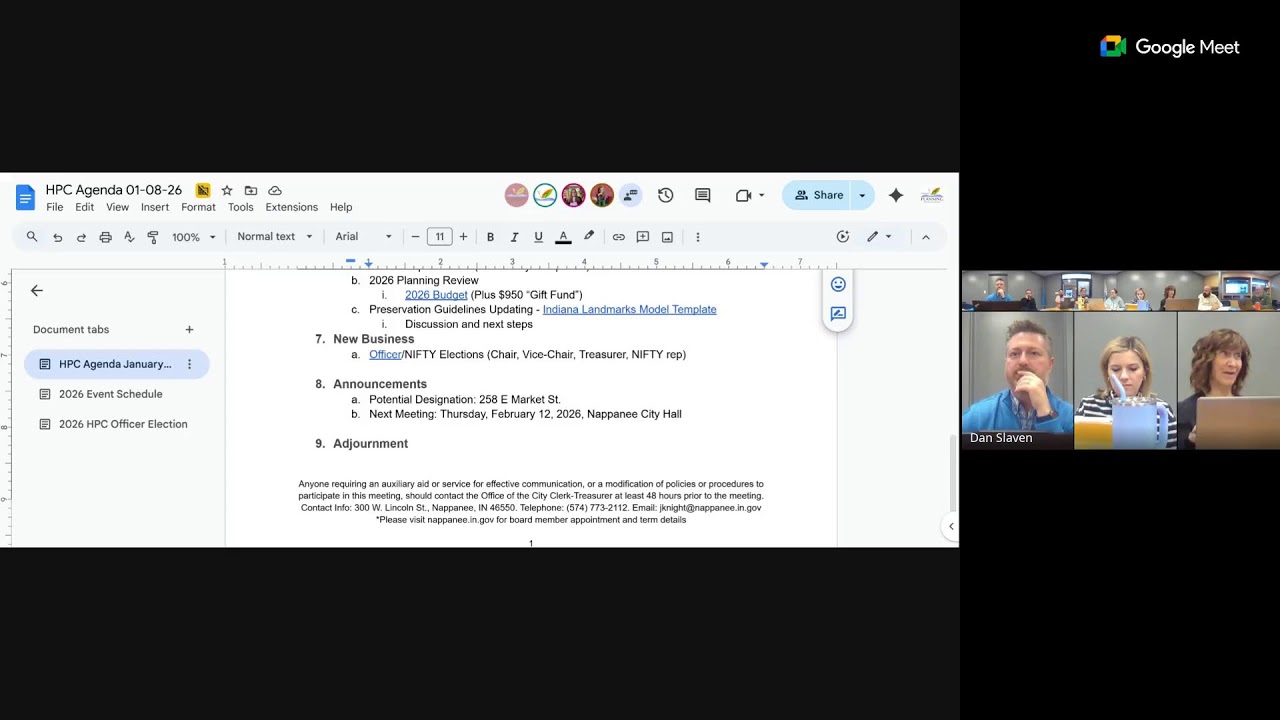
Task: Open the Tools menu
Action: click(x=241, y=207)
